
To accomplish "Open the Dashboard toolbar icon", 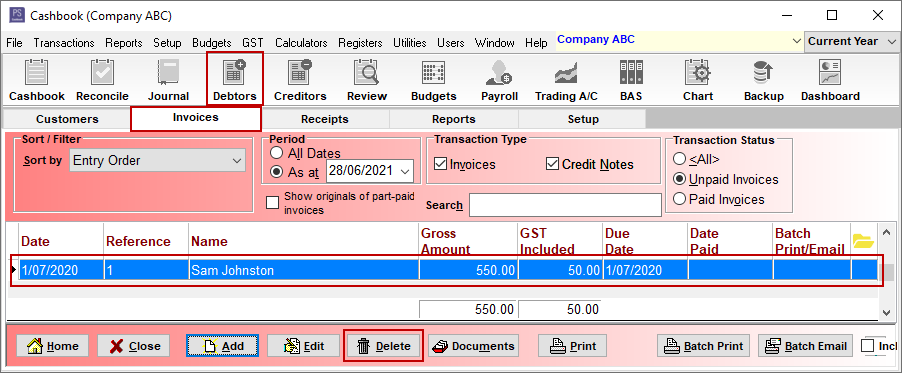I will pos(830,81).
